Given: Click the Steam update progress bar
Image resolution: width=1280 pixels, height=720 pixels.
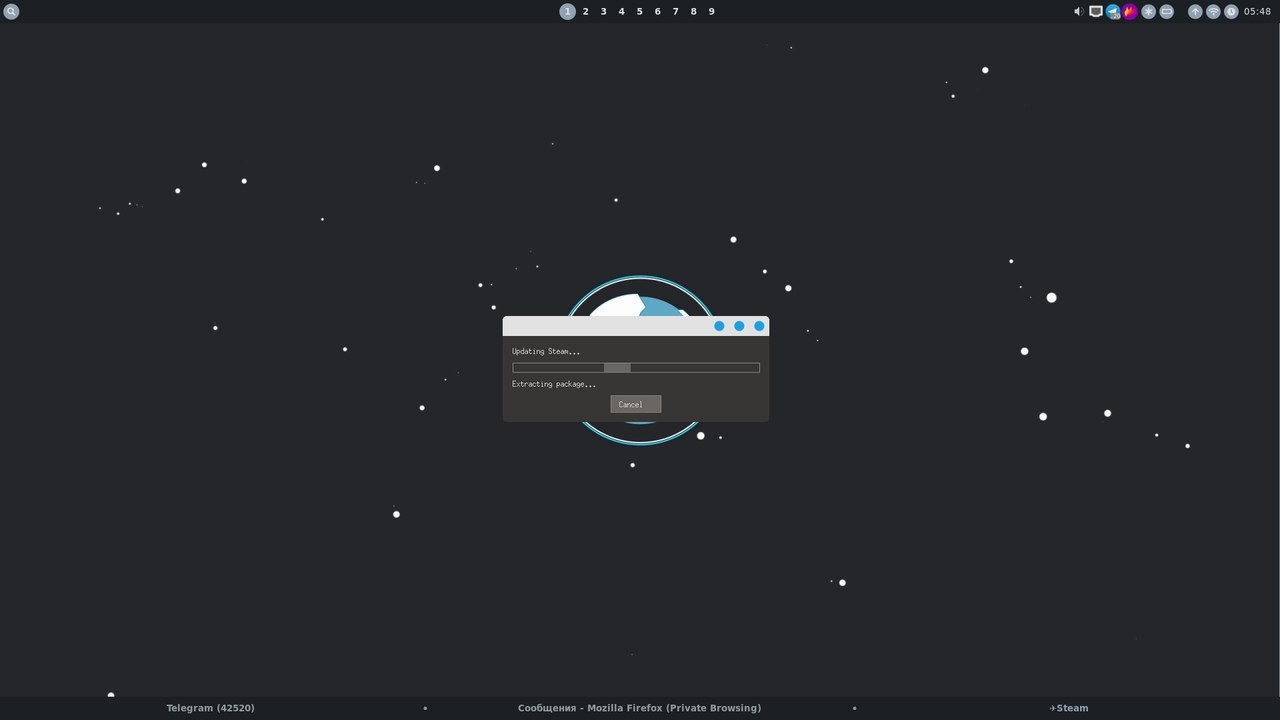Looking at the screenshot, I should tap(636, 368).
